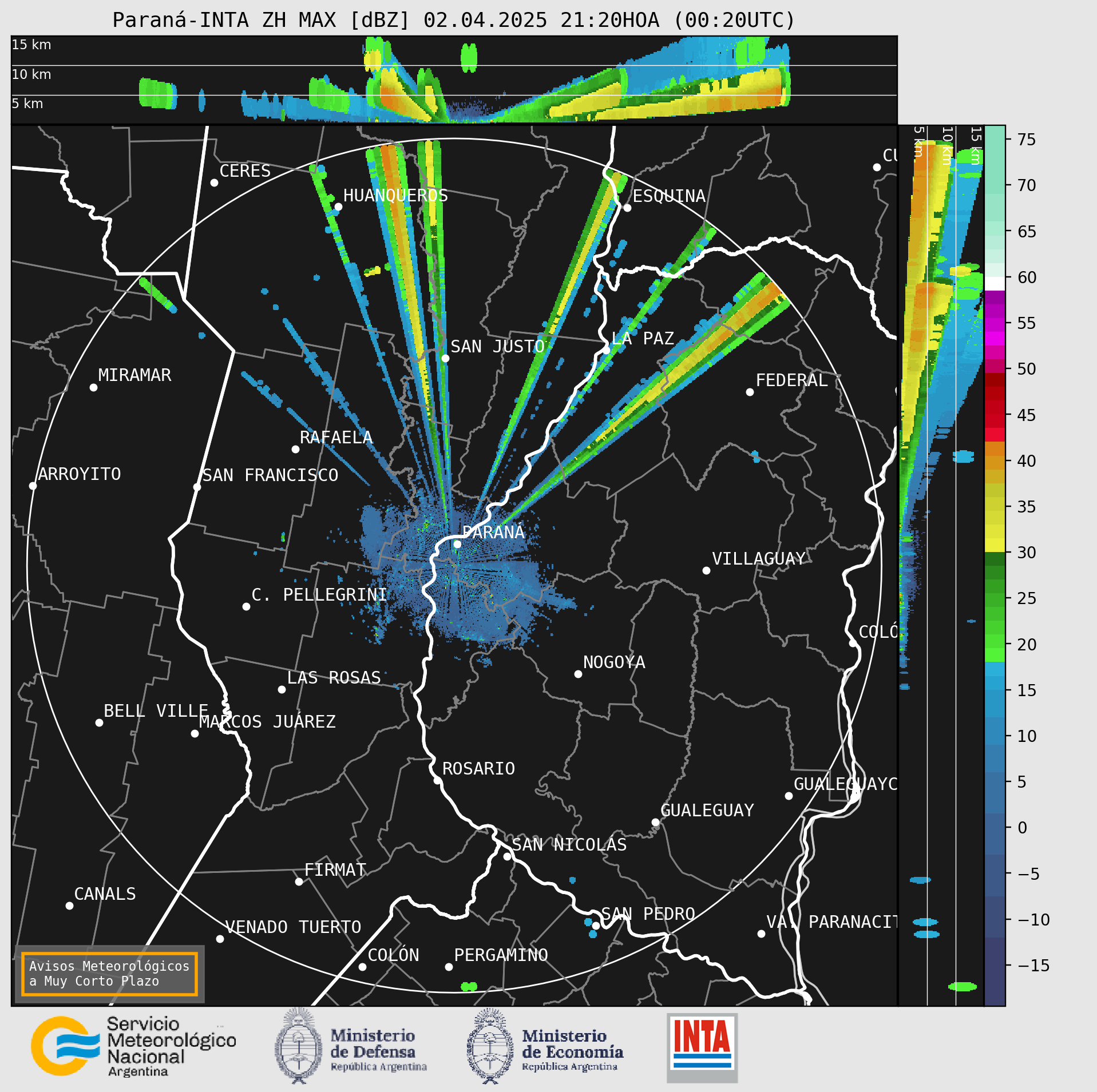Click the -15 dBZ colorbar tick label
The height and width of the screenshot is (1092, 1097).
pos(1033,966)
